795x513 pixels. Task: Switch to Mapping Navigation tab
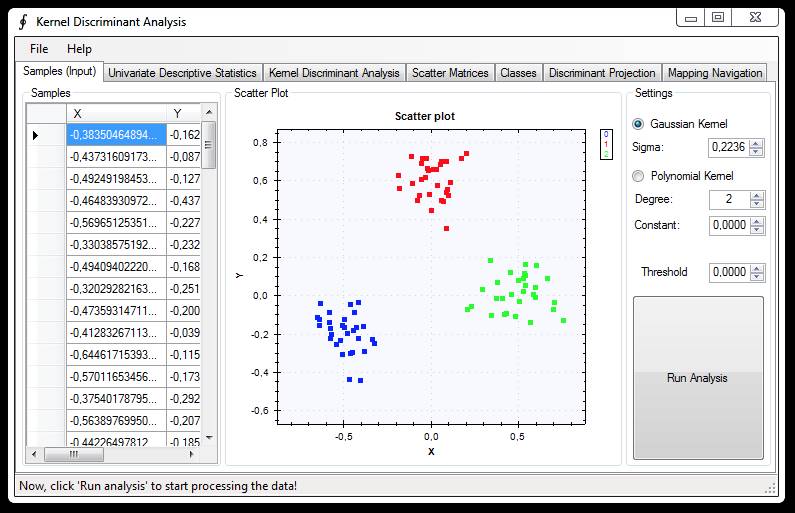[715, 73]
